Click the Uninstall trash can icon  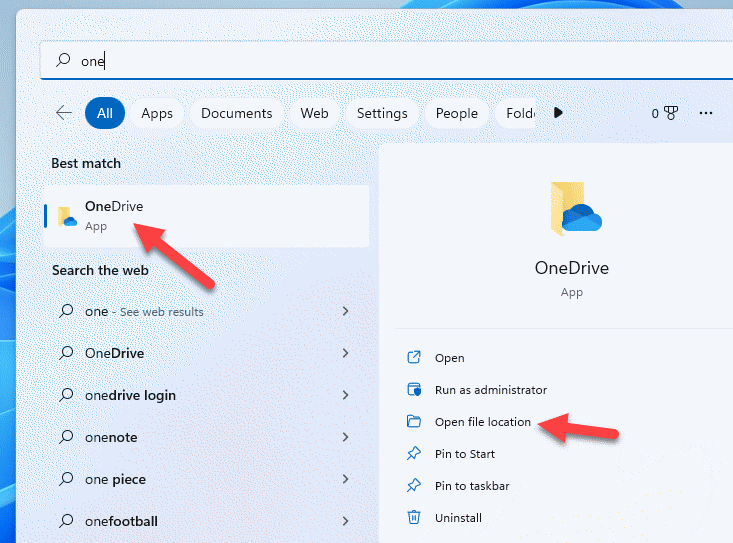point(414,517)
